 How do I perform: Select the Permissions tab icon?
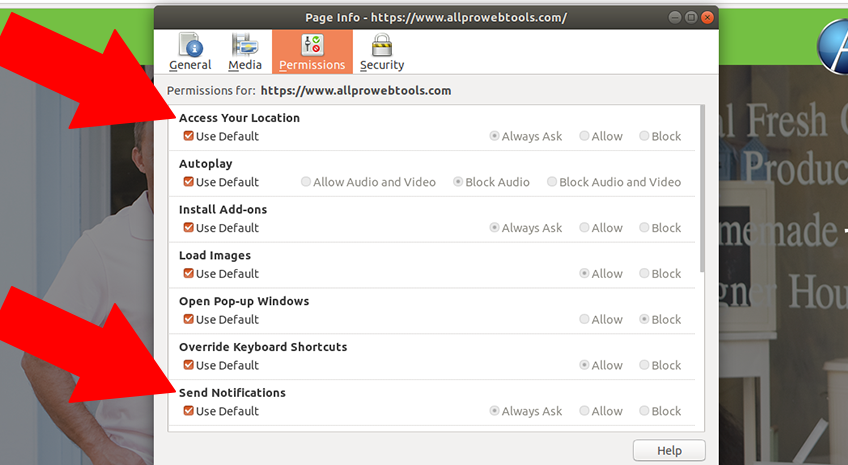point(312,45)
